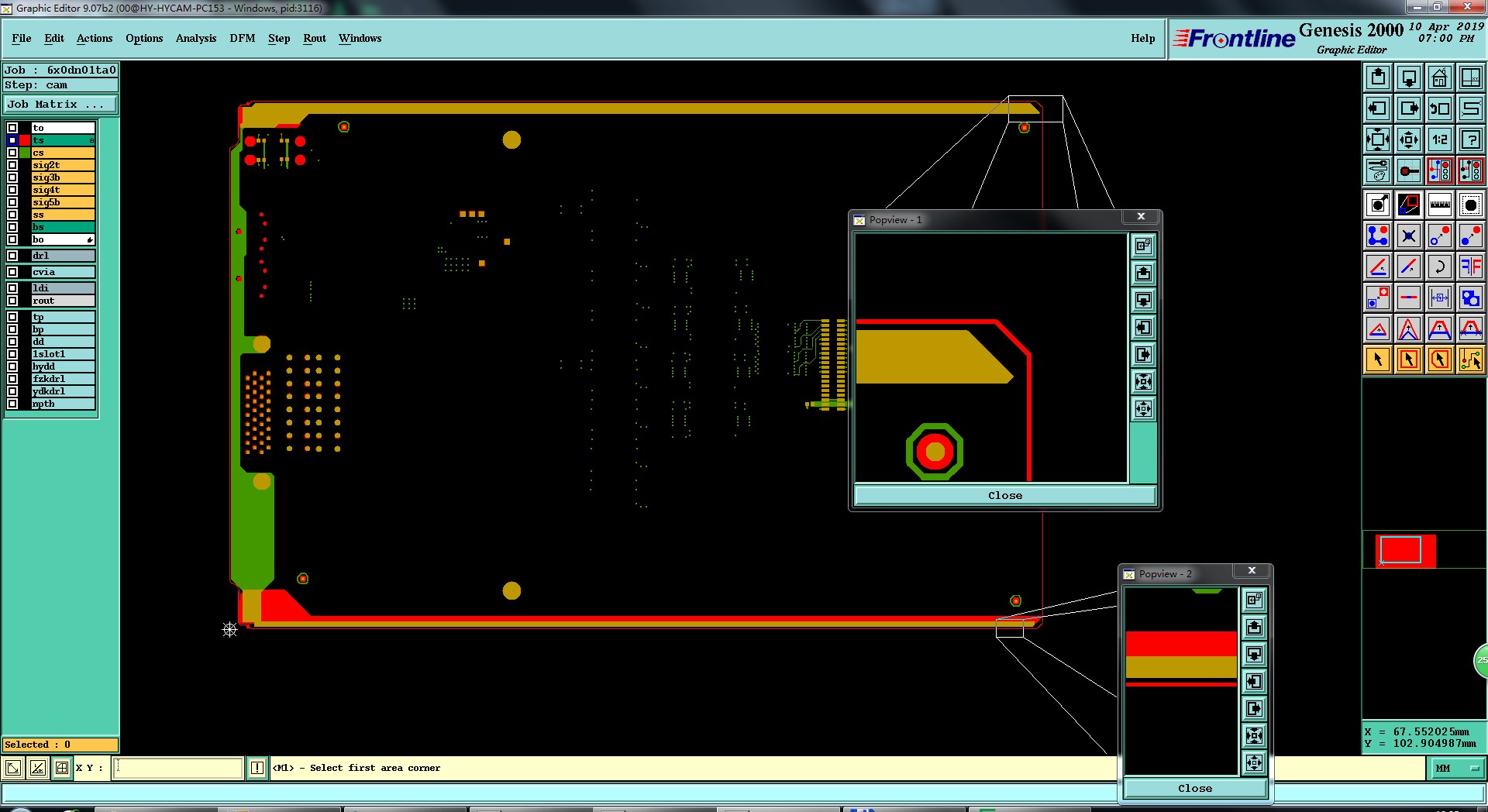Toggle display checkbox for layer 'cvia'
Image resolution: width=1488 pixels, height=812 pixels.
(x=12, y=272)
